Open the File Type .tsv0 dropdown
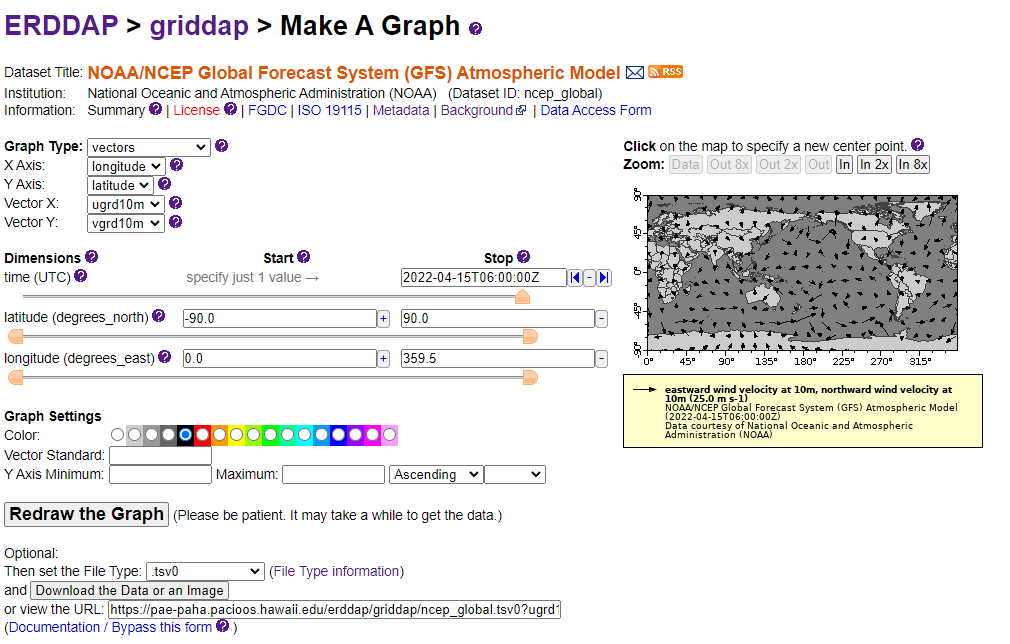 [x=205, y=571]
